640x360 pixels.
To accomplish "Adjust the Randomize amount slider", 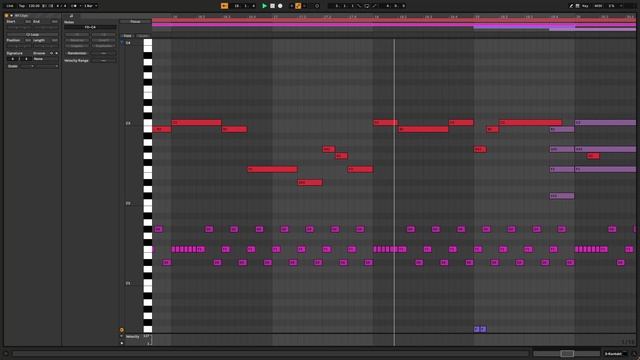I will click(104, 53).
